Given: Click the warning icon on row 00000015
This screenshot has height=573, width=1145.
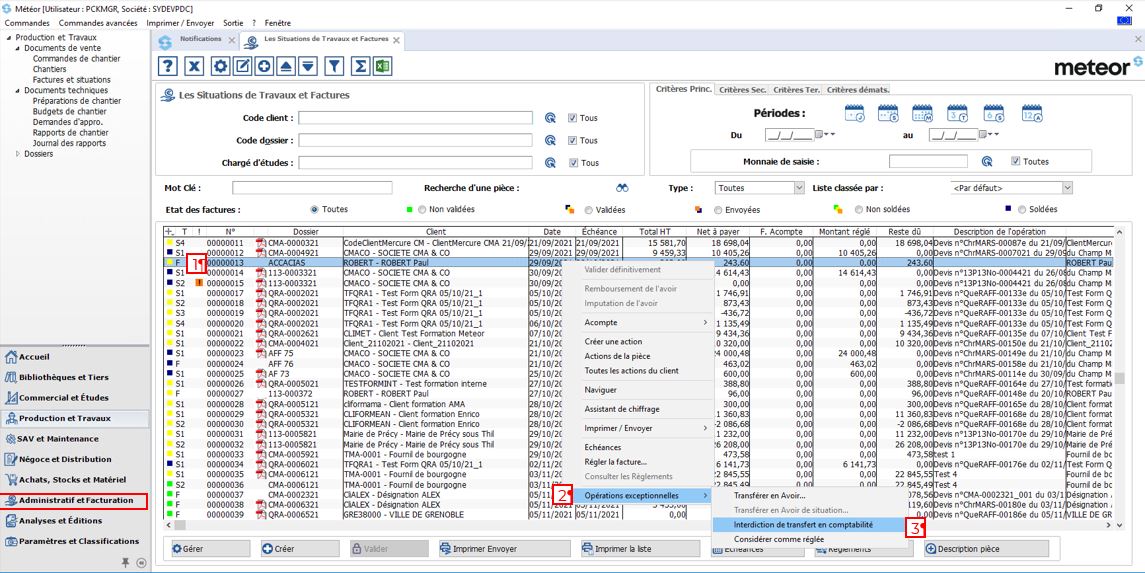Looking at the screenshot, I should tap(198, 282).
